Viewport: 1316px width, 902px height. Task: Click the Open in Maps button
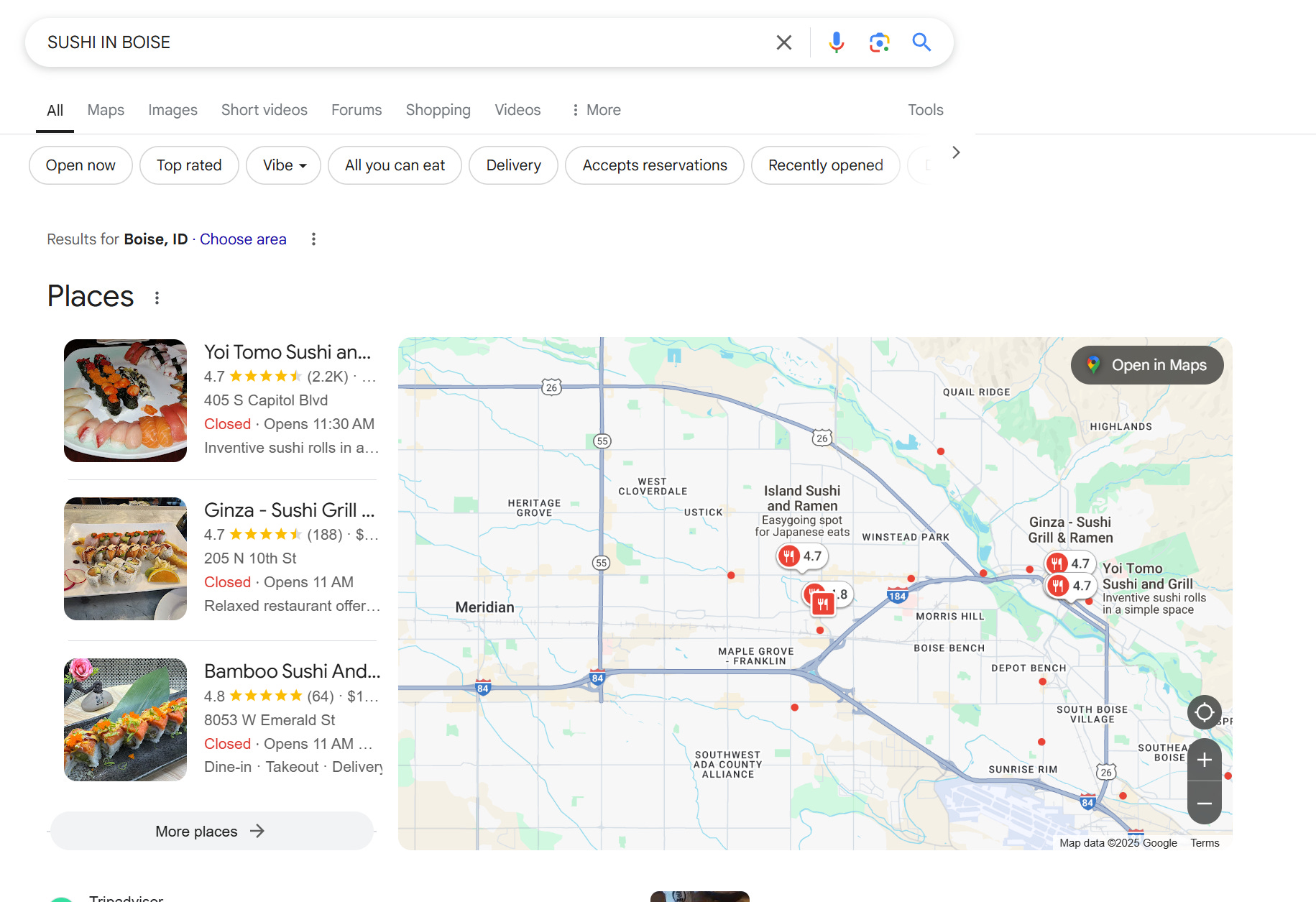tap(1147, 365)
